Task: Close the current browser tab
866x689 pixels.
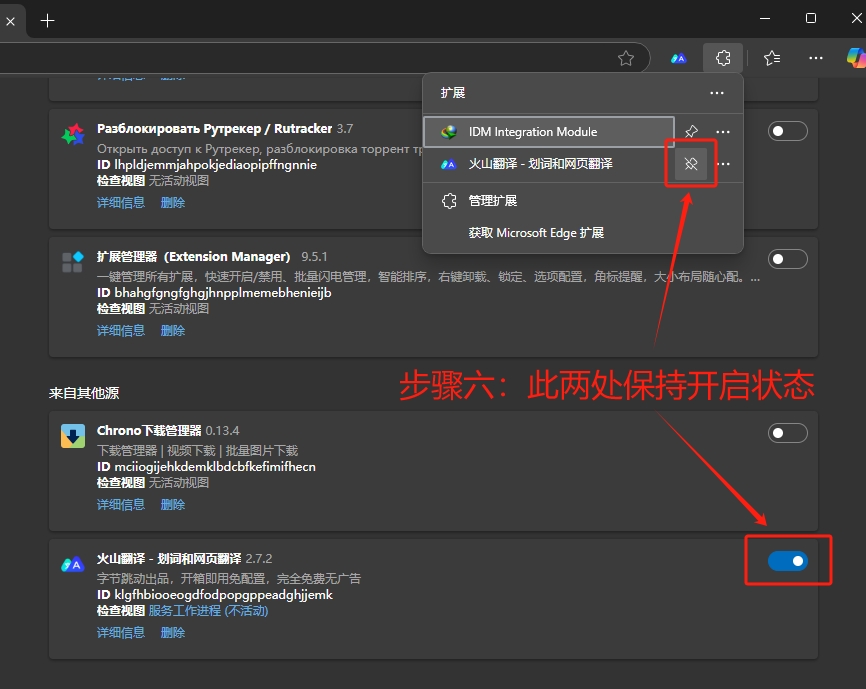Action: coord(10,22)
